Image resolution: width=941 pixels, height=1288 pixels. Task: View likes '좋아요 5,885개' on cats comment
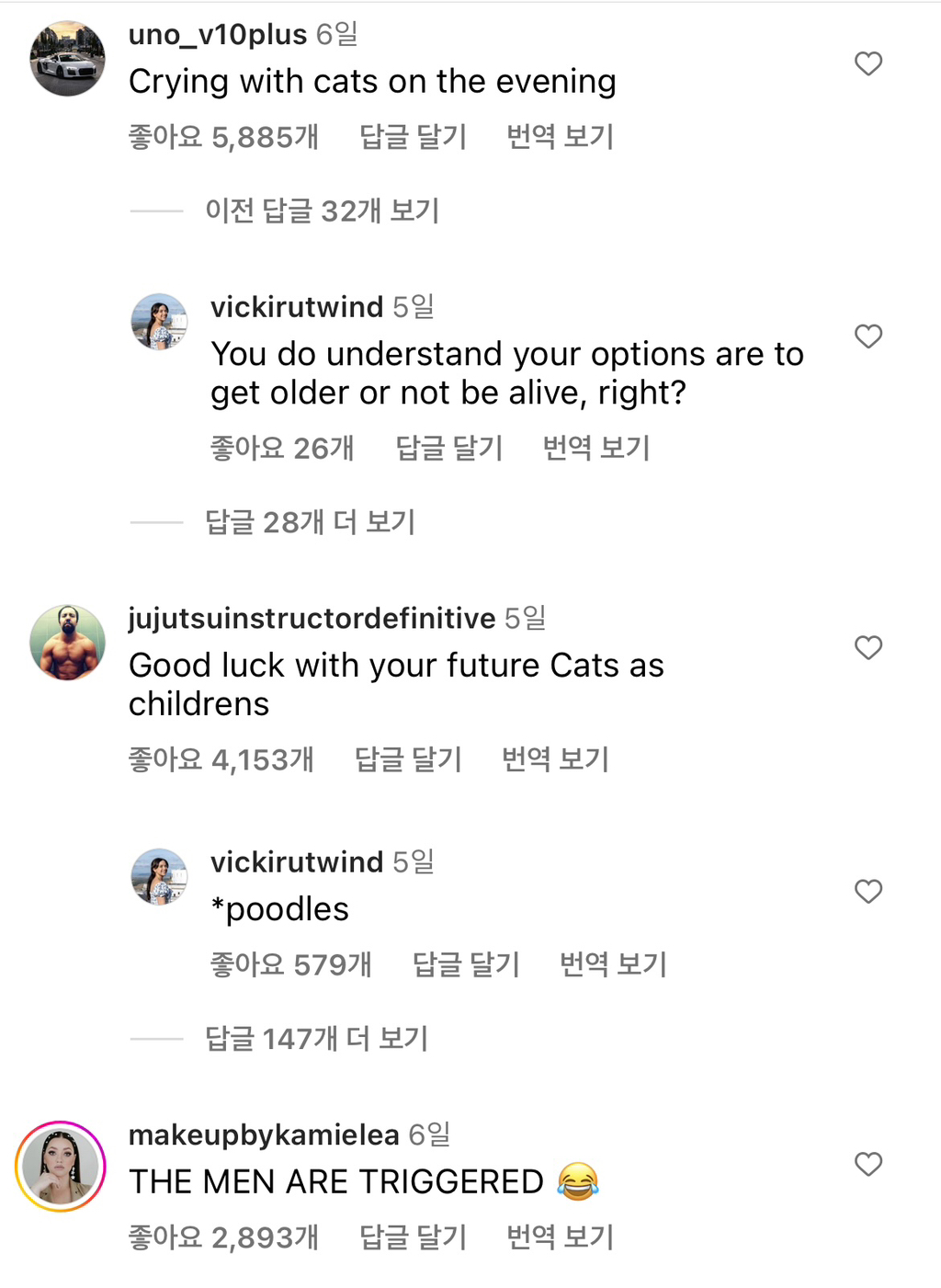click(223, 137)
